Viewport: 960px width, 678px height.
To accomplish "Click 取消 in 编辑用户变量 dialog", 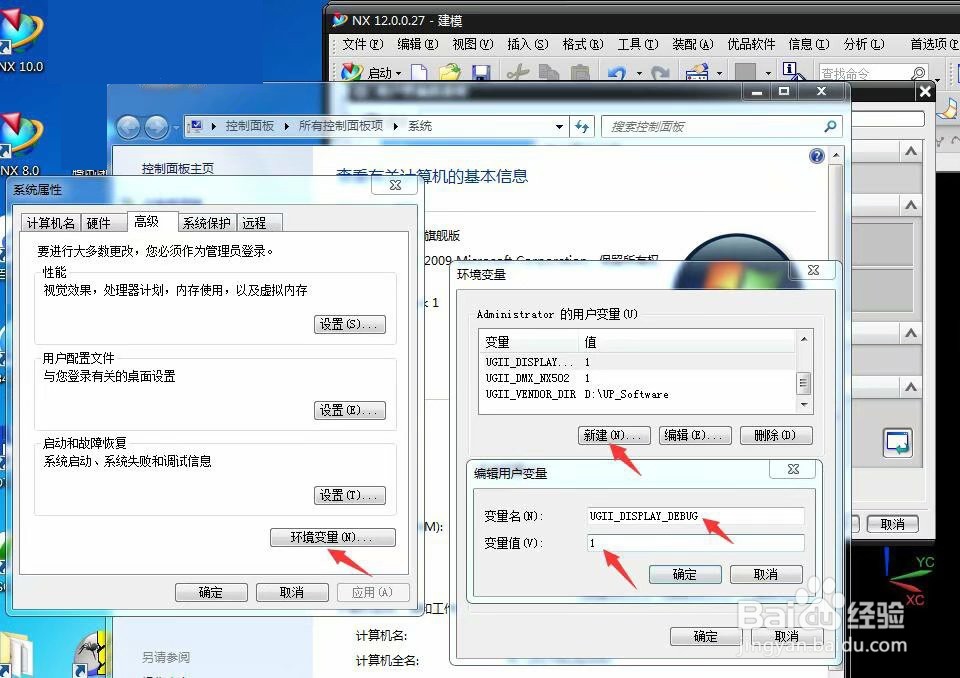I will pyautogui.click(x=766, y=574).
